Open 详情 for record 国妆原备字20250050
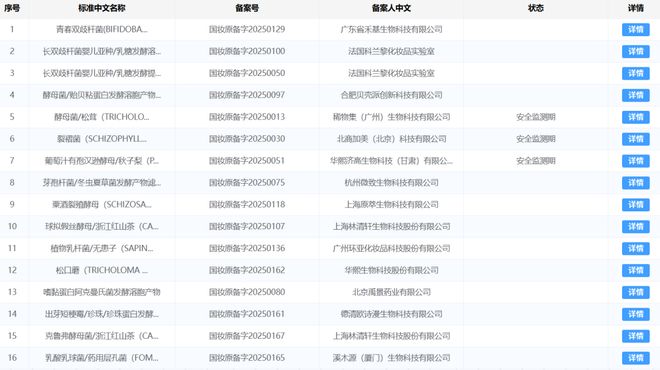660x370 pixels. click(635, 73)
